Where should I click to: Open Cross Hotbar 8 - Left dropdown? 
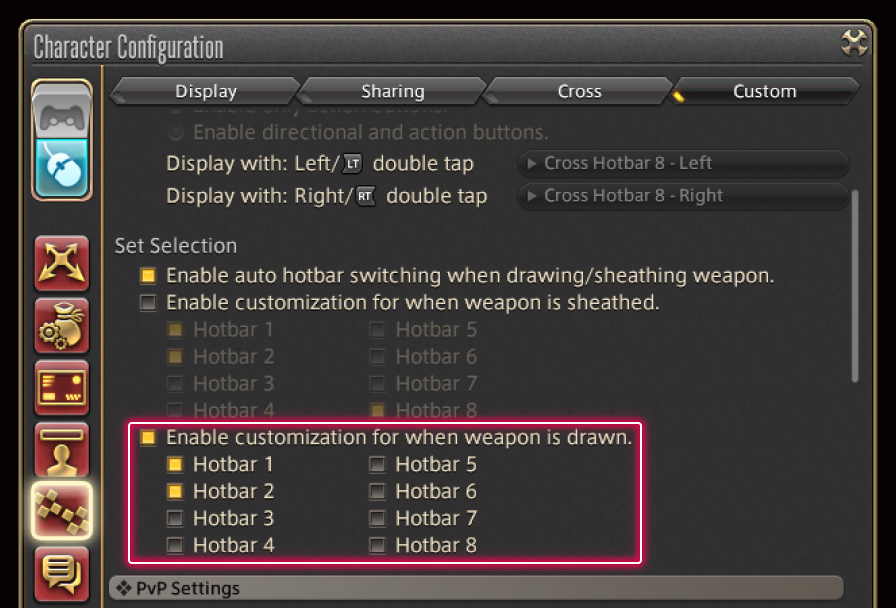coord(683,163)
